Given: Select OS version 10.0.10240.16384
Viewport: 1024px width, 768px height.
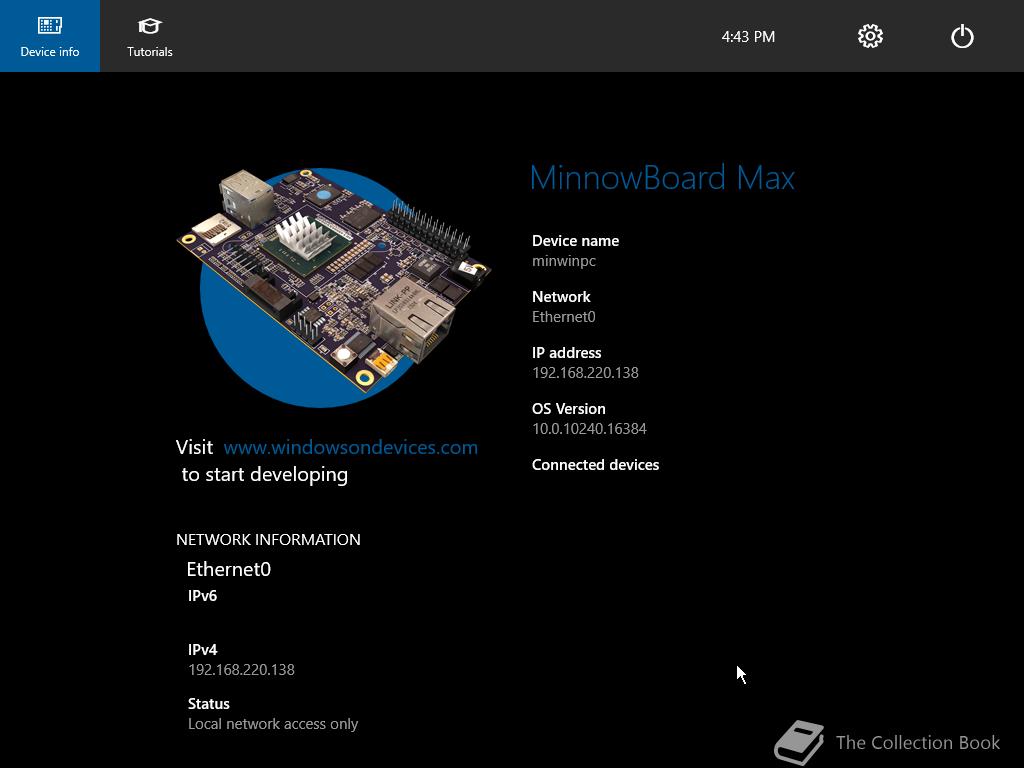Looking at the screenshot, I should coord(589,429).
